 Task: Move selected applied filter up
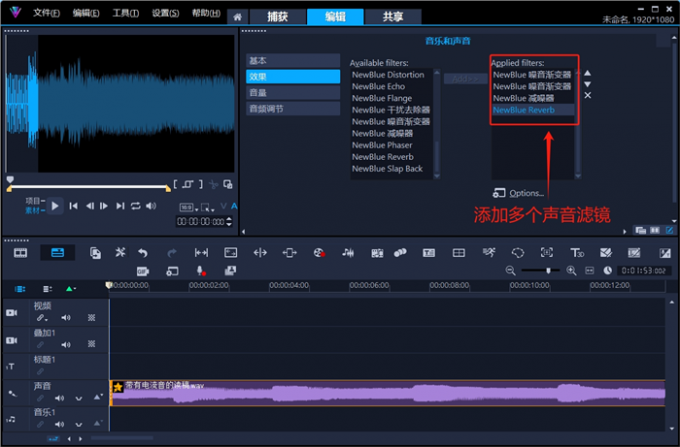coord(587,73)
